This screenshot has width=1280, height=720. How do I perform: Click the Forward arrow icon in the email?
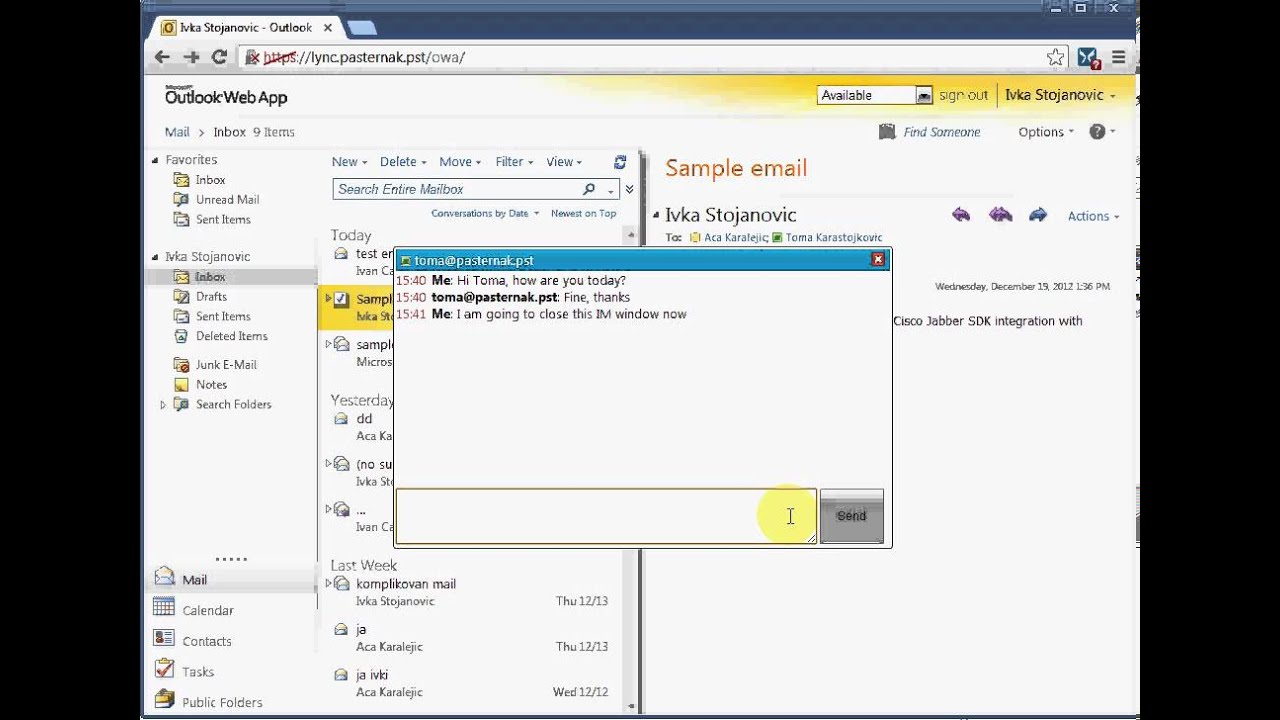point(1038,215)
